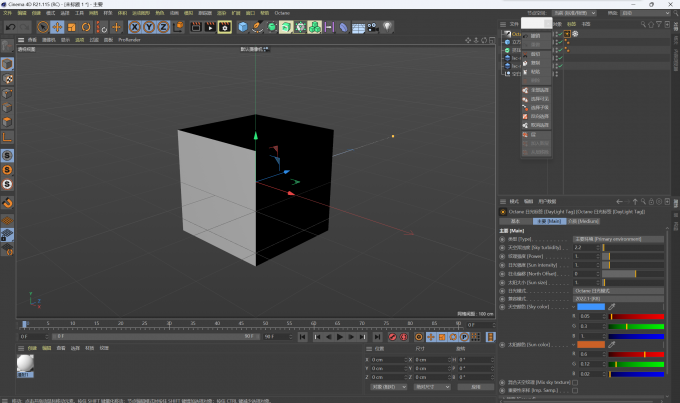Switch to Medium tab in attributes
This screenshot has width=680, height=403.
coord(583,221)
